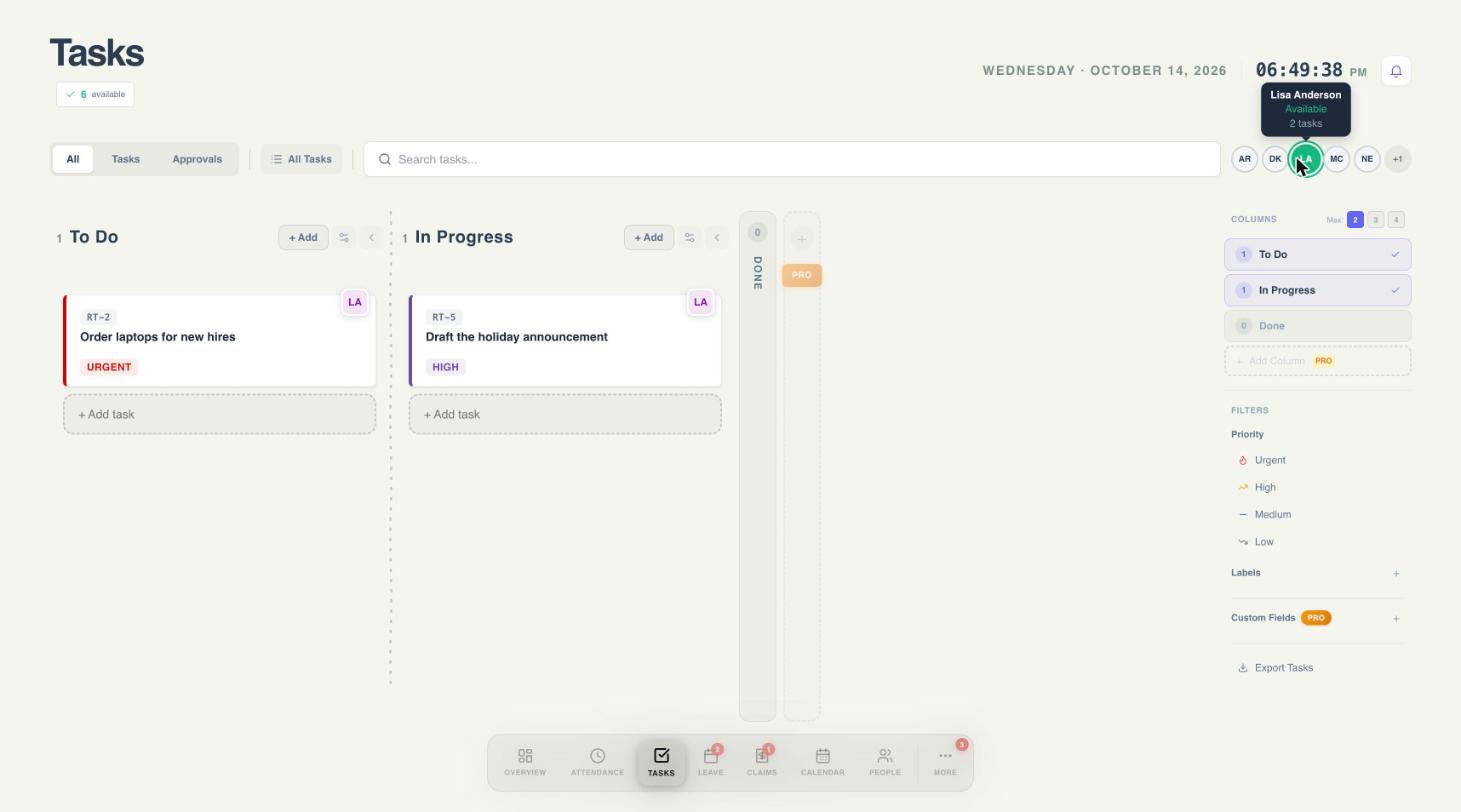The width and height of the screenshot is (1461, 812).
Task: Click + Add task under To Do
Action: (220, 414)
